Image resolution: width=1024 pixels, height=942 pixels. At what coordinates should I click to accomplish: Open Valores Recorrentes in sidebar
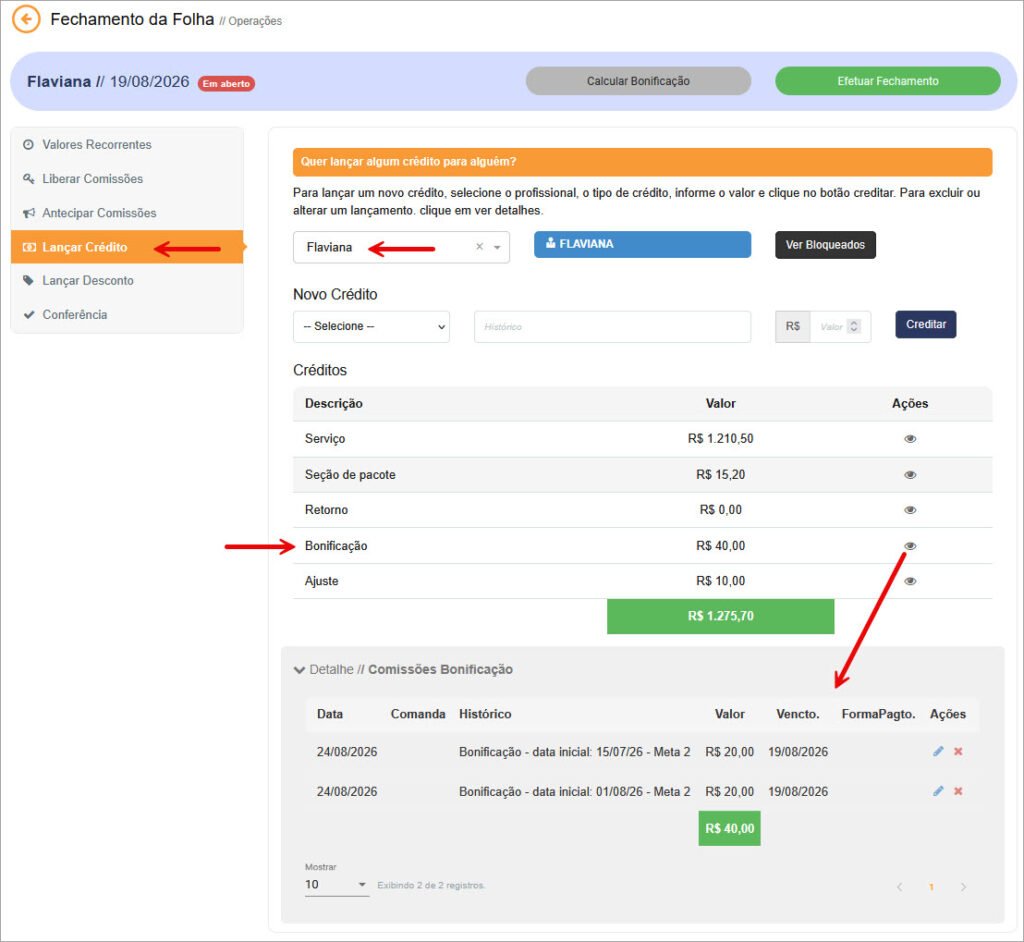(96, 144)
